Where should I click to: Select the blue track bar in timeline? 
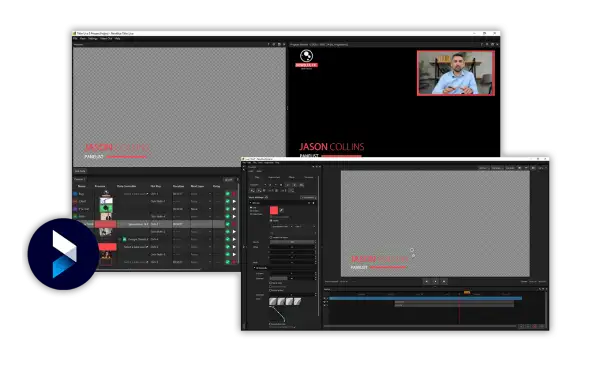(x=425, y=298)
